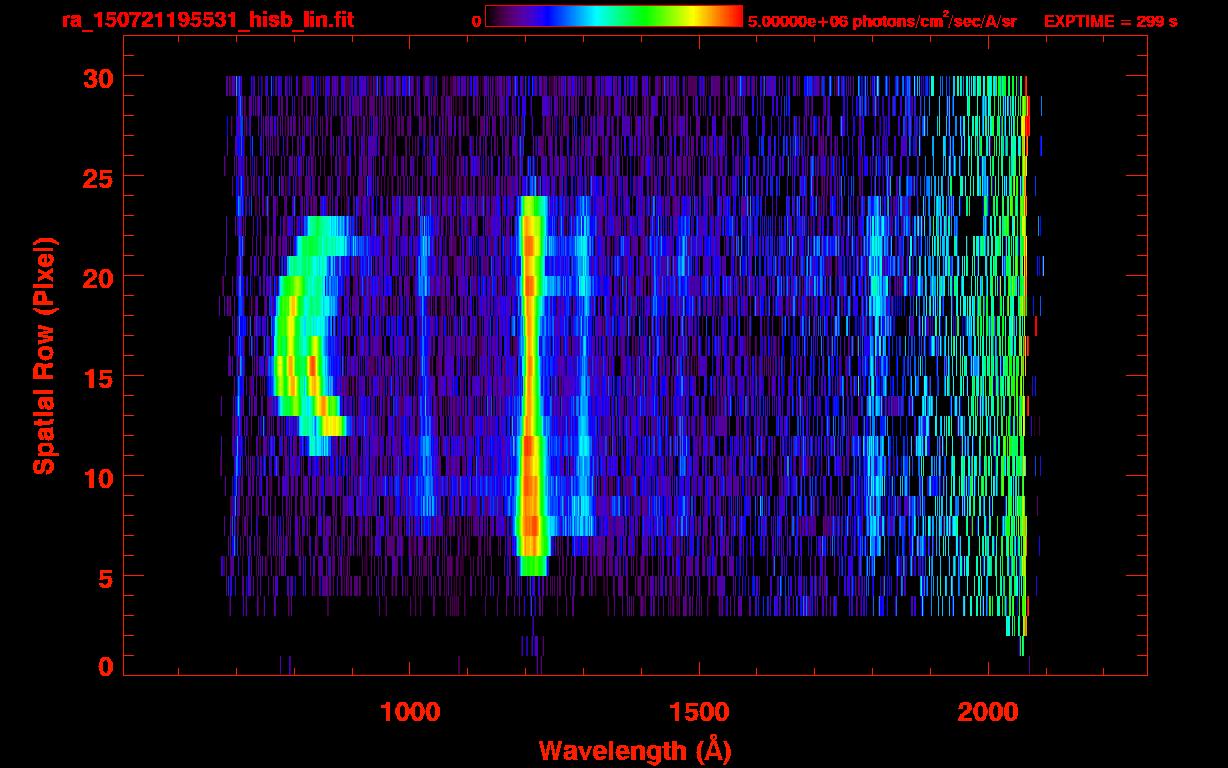Click the EXPTIME = 299 s text
This screenshot has height=768, width=1228.
tap(1110, 21)
